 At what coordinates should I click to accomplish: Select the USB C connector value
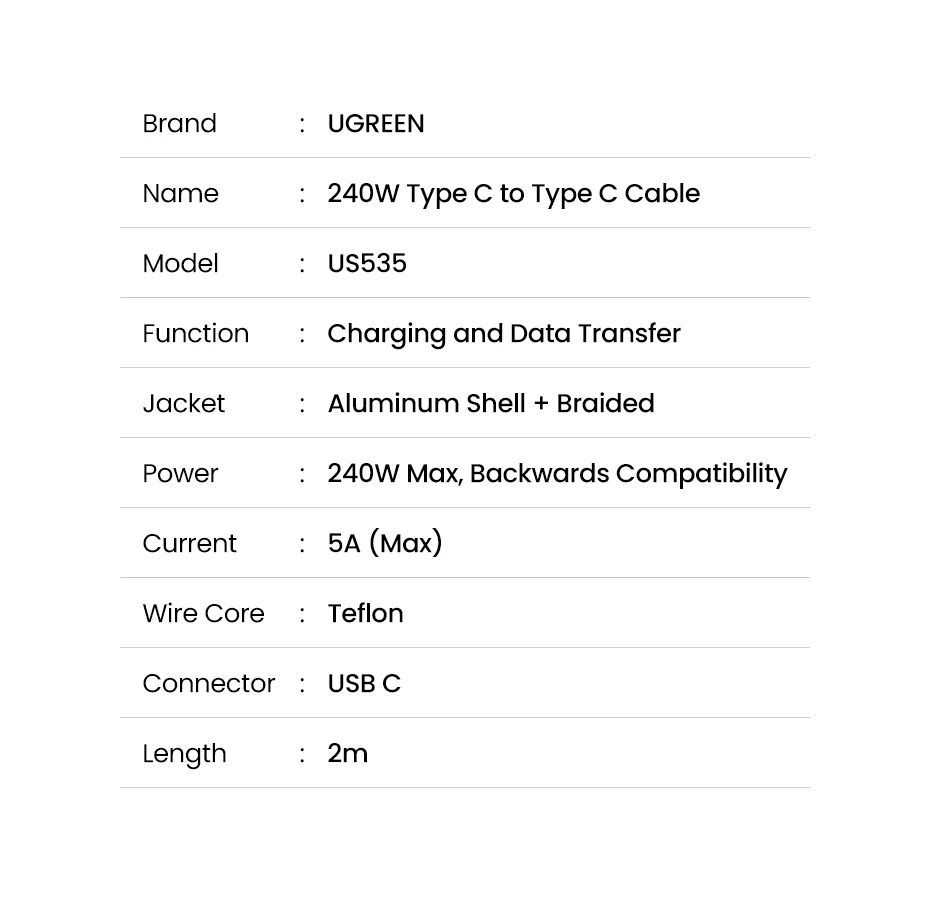point(364,683)
